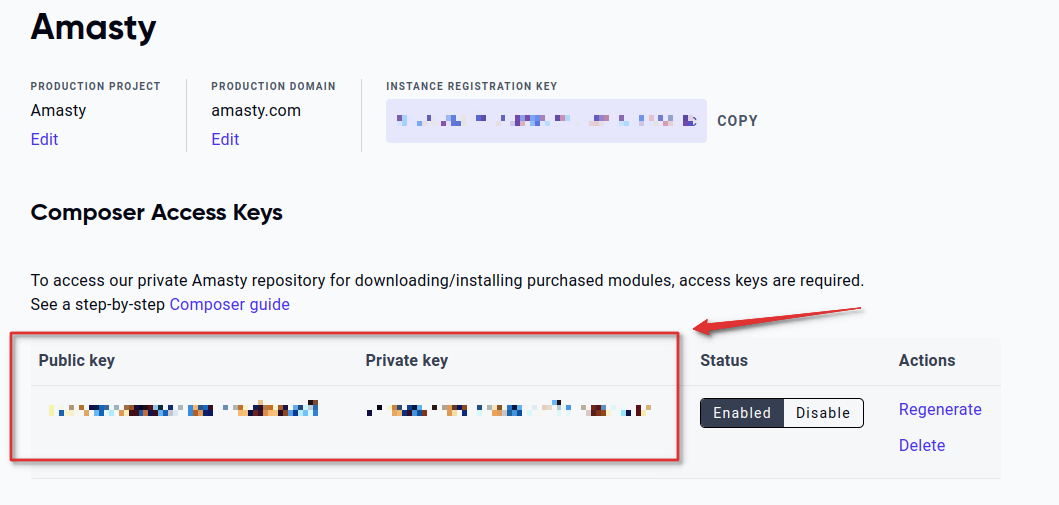This screenshot has width=1059, height=505.
Task: Click the amasty.com domain text
Action: coord(256,110)
